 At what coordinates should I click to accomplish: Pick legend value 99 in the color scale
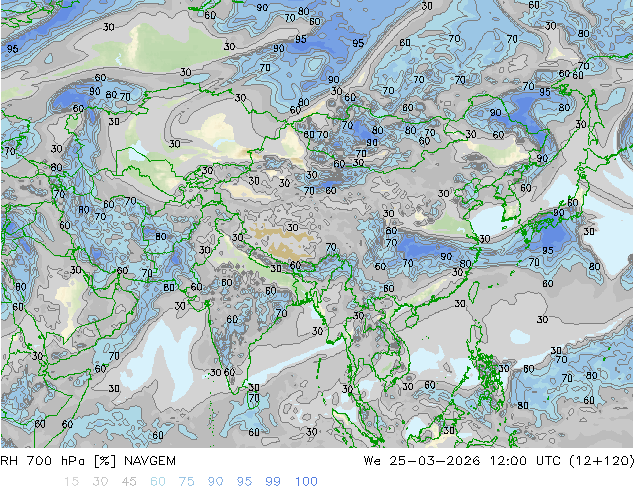click(x=273, y=482)
